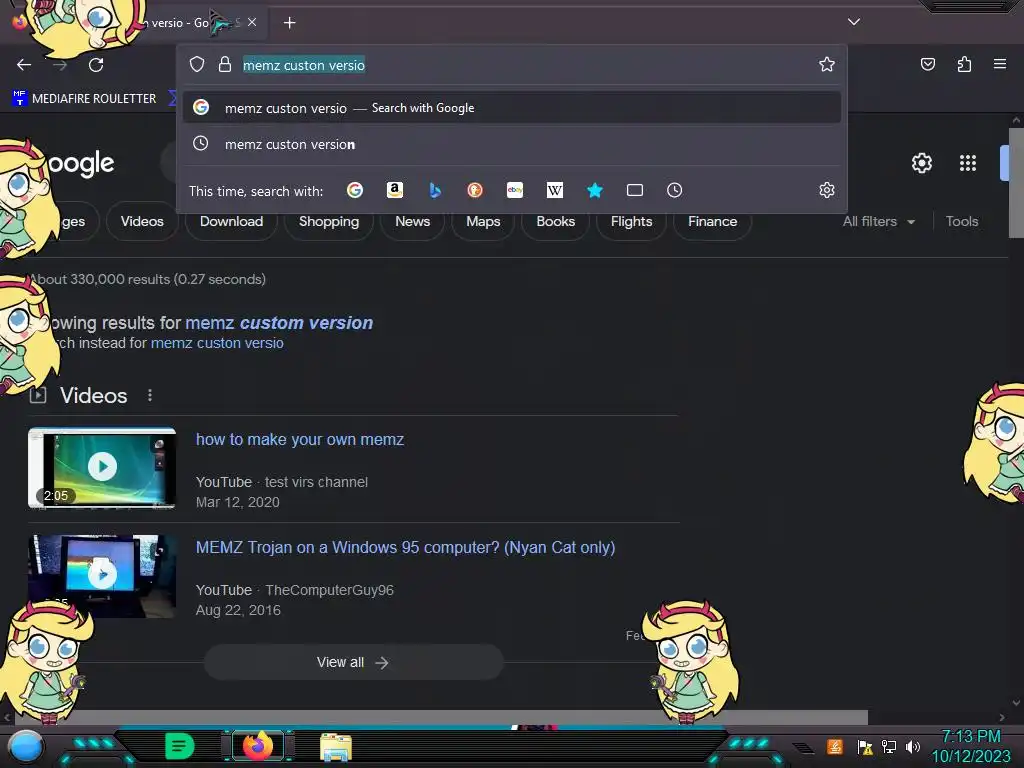Search open tabs icon
The width and height of the screenshot is (1024, 768).
click(x=635, y=190)
